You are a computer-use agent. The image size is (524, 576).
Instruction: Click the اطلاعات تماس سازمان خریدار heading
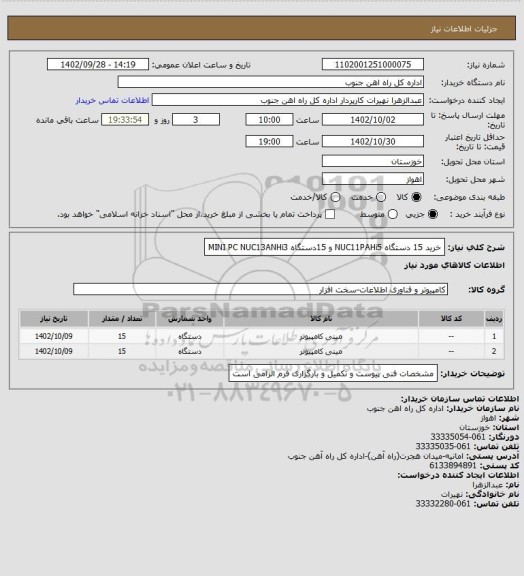coord(460,399)
